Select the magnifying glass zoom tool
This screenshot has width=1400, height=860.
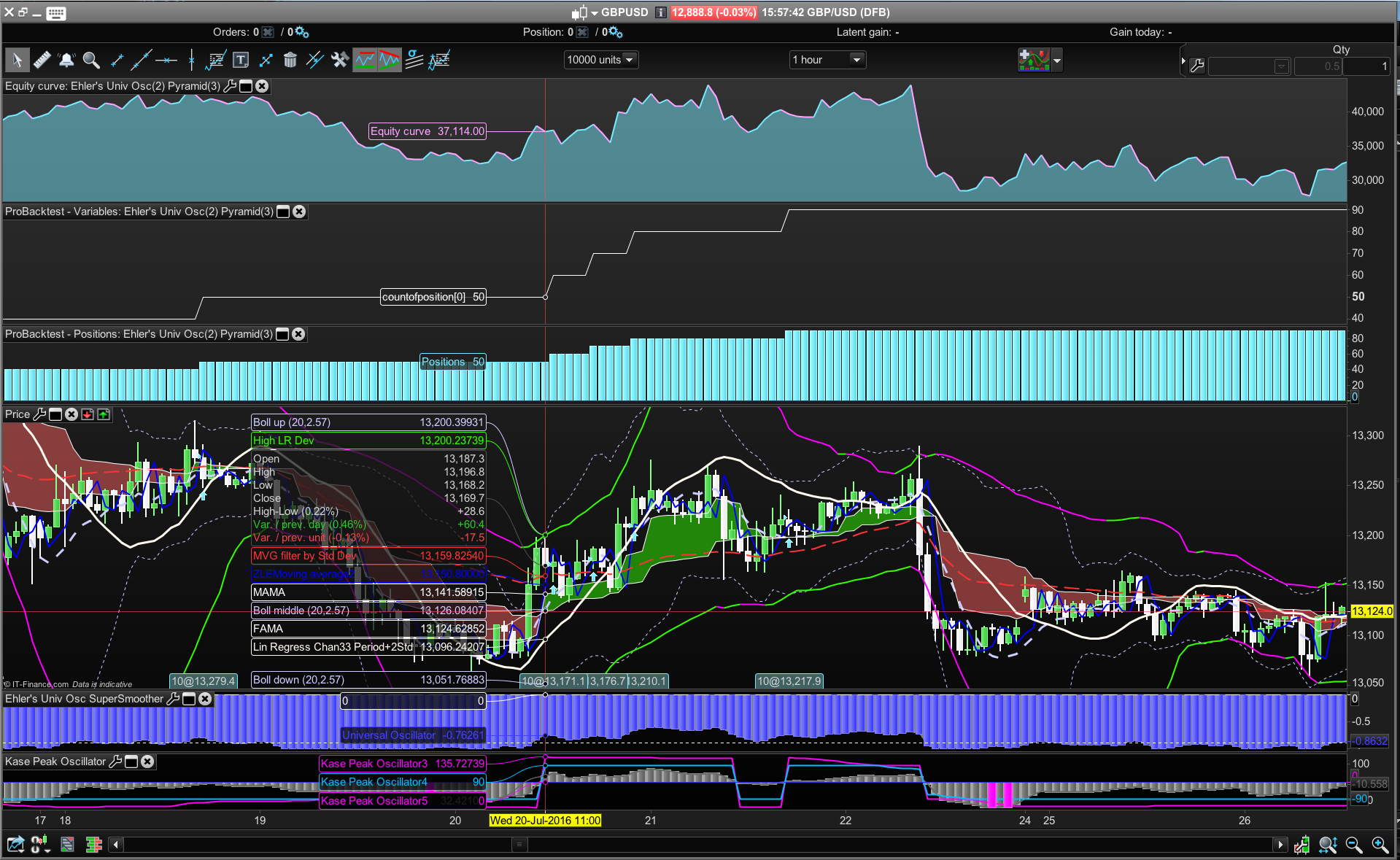click(91, 60)
